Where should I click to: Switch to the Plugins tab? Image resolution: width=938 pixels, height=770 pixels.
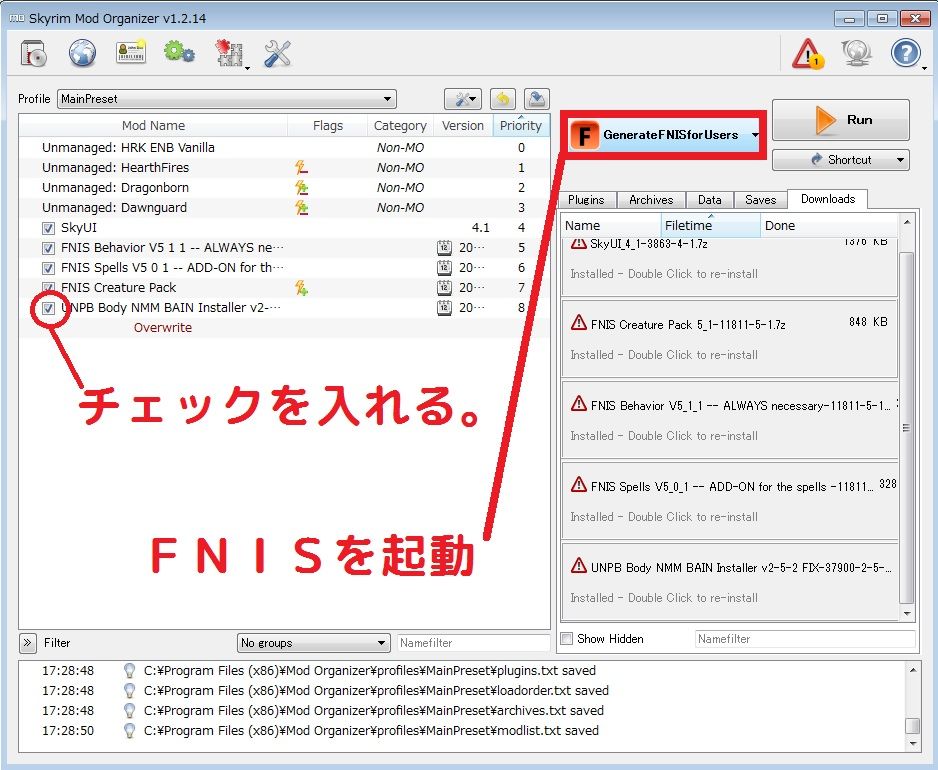[x=586, y=200]
